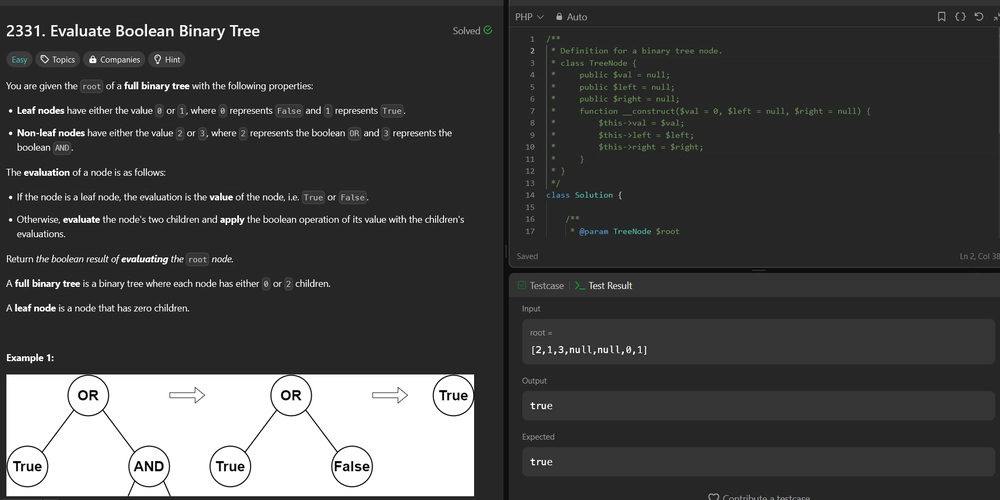Click the divider between editor and test panels
The image size is (1000, 500).
[x=758, y=270]
